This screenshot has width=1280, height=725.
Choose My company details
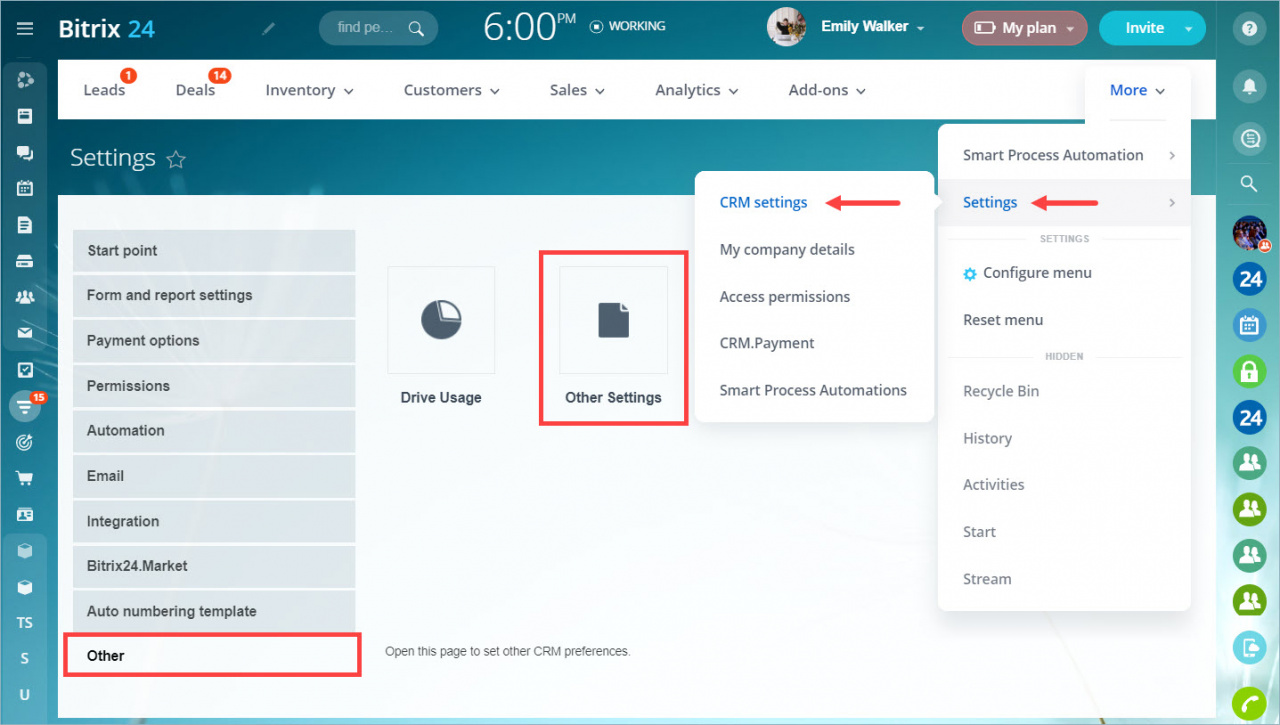tap(787, 249)
